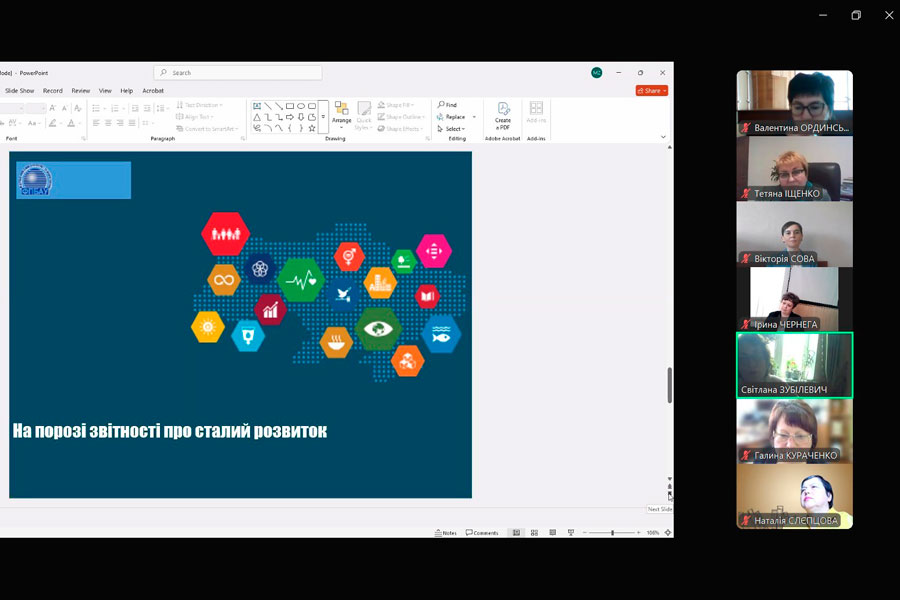Click the PowerPoint Search box
Viewport: 900px width, 600px height.
click(x=238, y=73)
